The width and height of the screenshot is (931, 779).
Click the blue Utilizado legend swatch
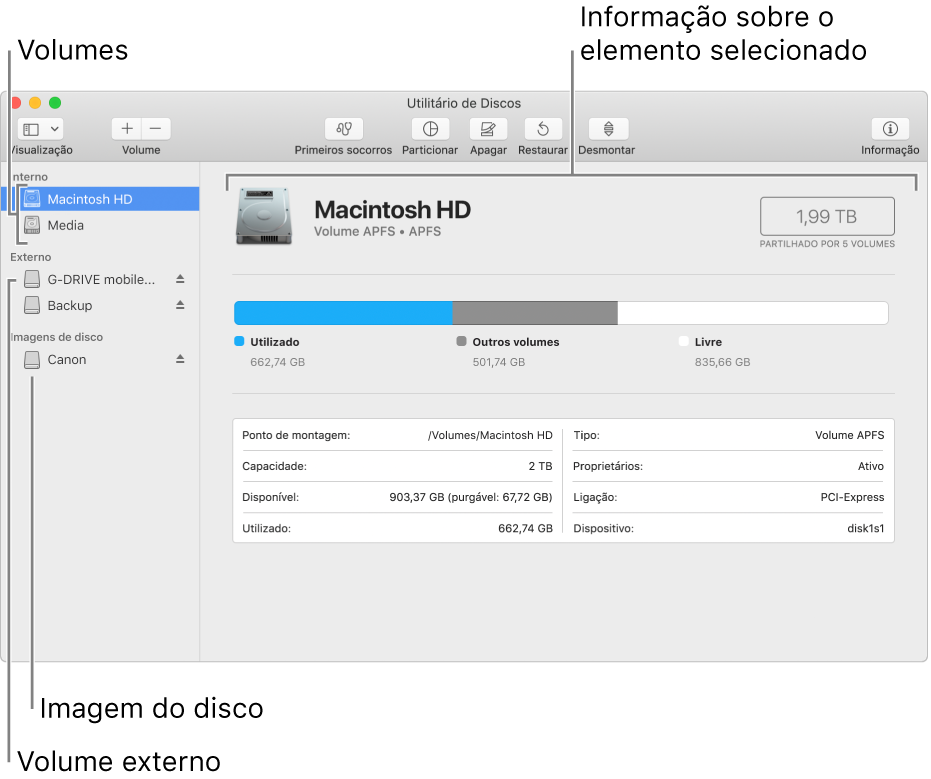(x=239, y=341)
